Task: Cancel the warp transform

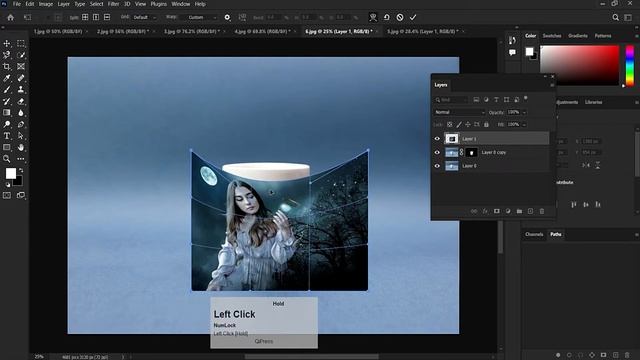Action: click(400, 18)
